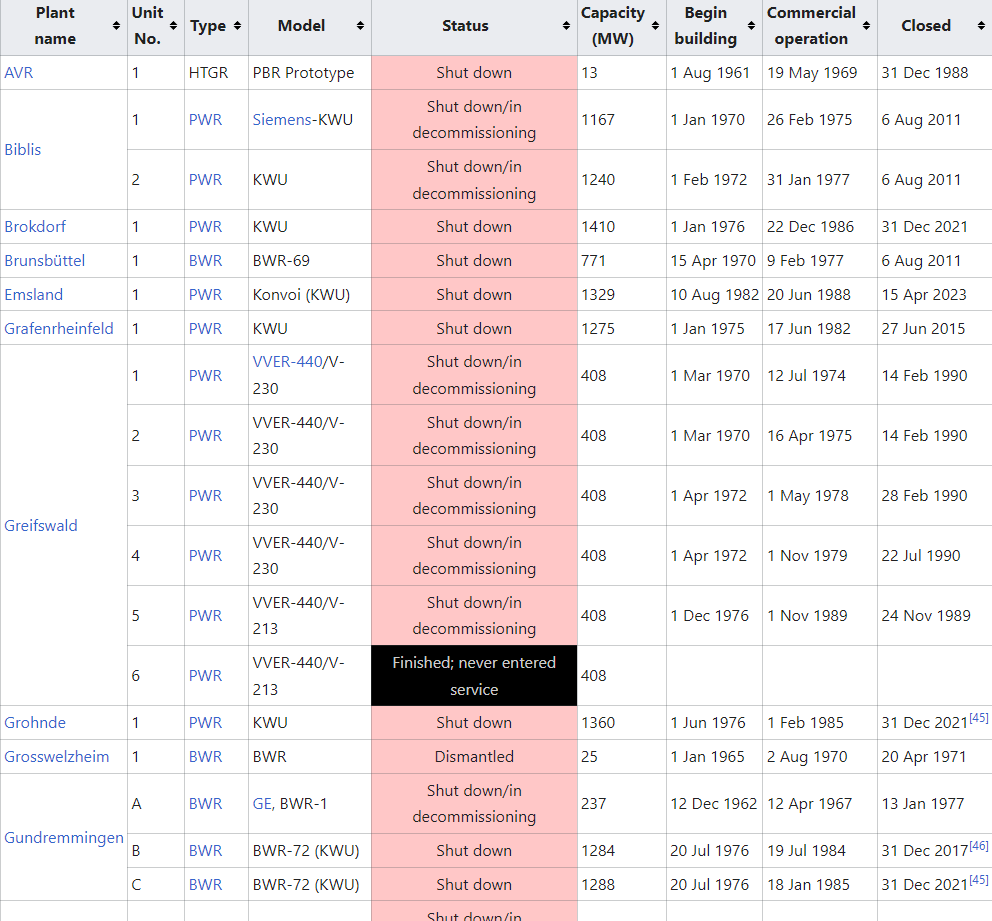
Task: Sort table by Closed column
Action: point(981,26)
